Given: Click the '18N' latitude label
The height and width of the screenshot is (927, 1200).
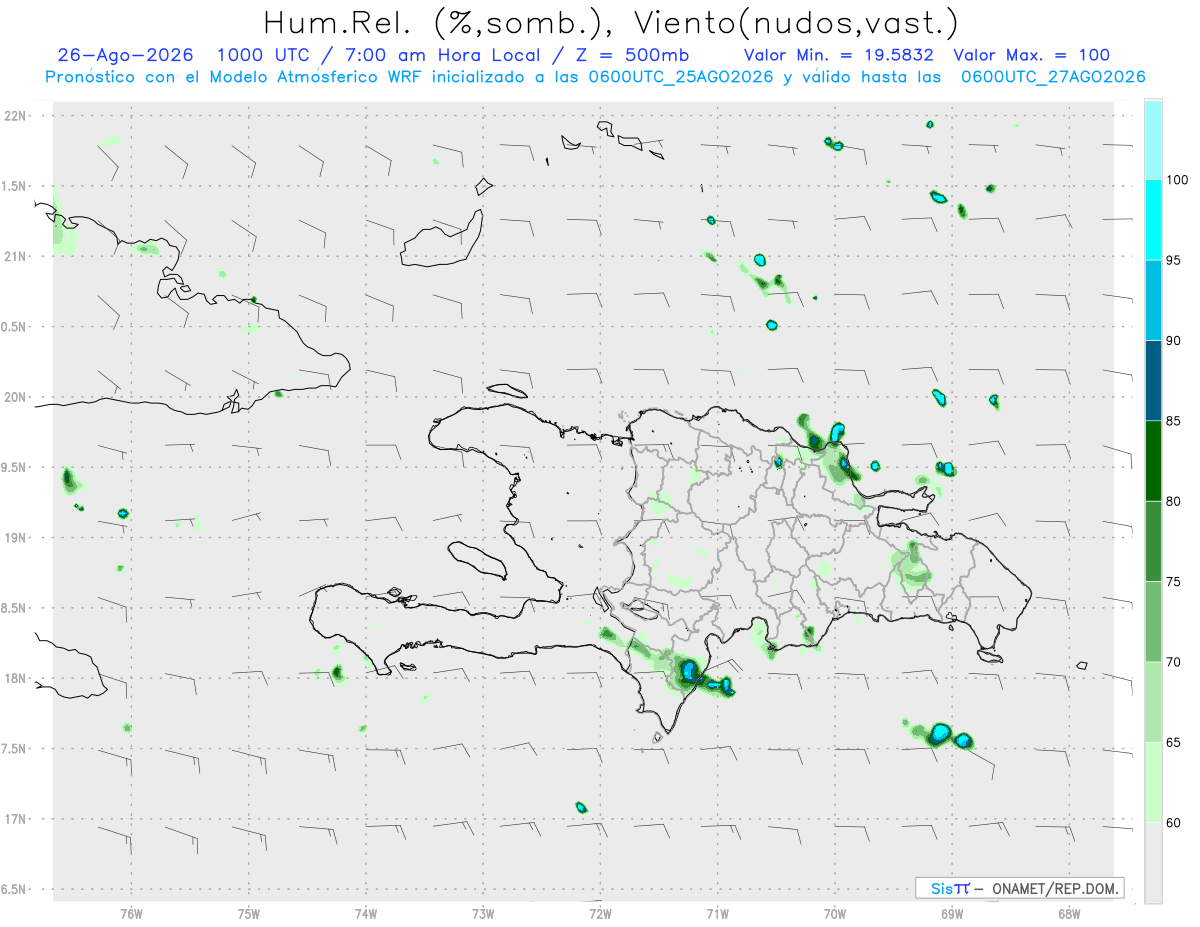Looking at the screenshot, I should [x=16, y=678].
